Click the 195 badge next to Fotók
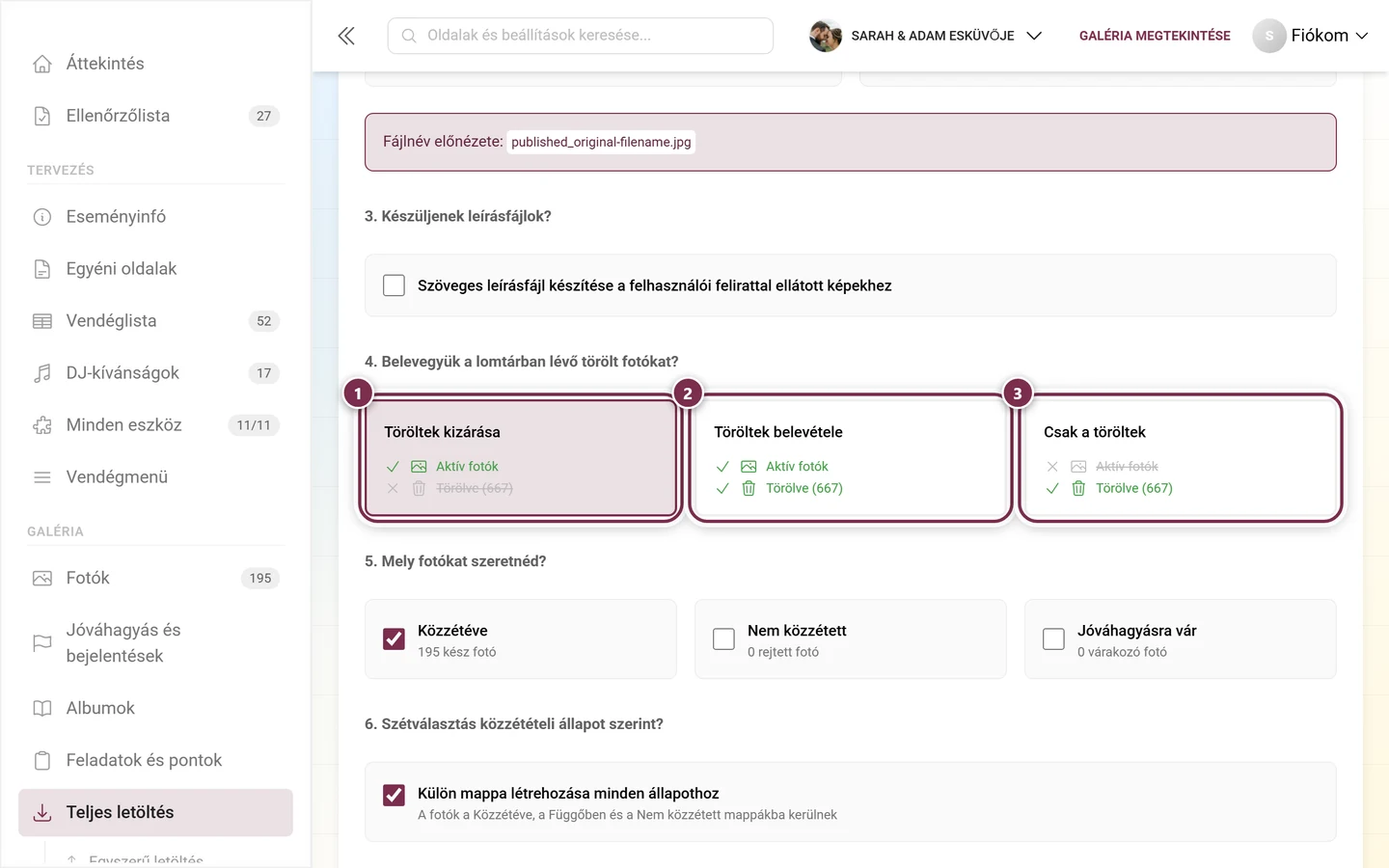This screenshot has width=1389, height=868. (260, 579)
